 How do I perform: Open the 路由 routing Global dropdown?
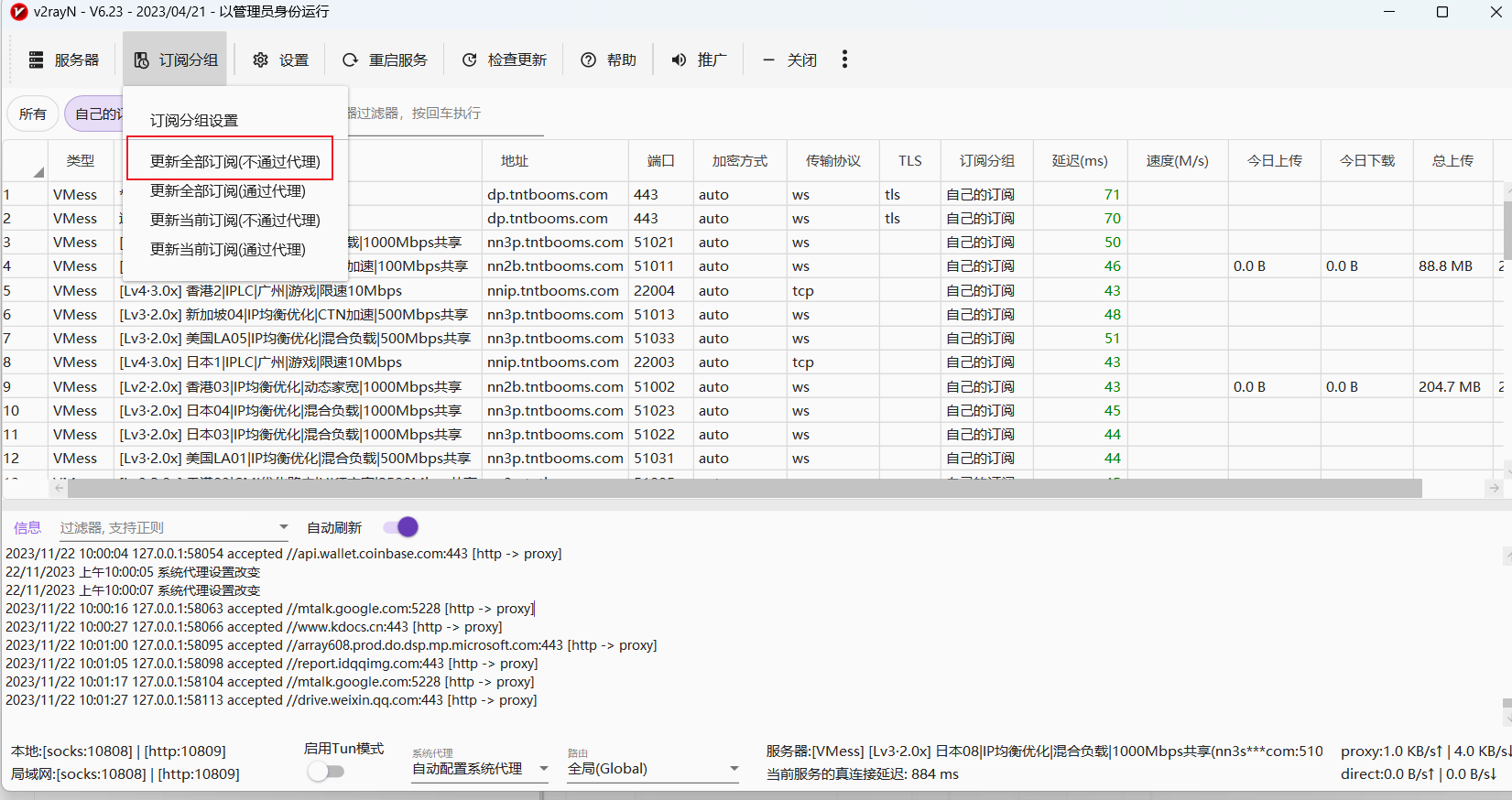pyautogui.click(x=653, y=769)
